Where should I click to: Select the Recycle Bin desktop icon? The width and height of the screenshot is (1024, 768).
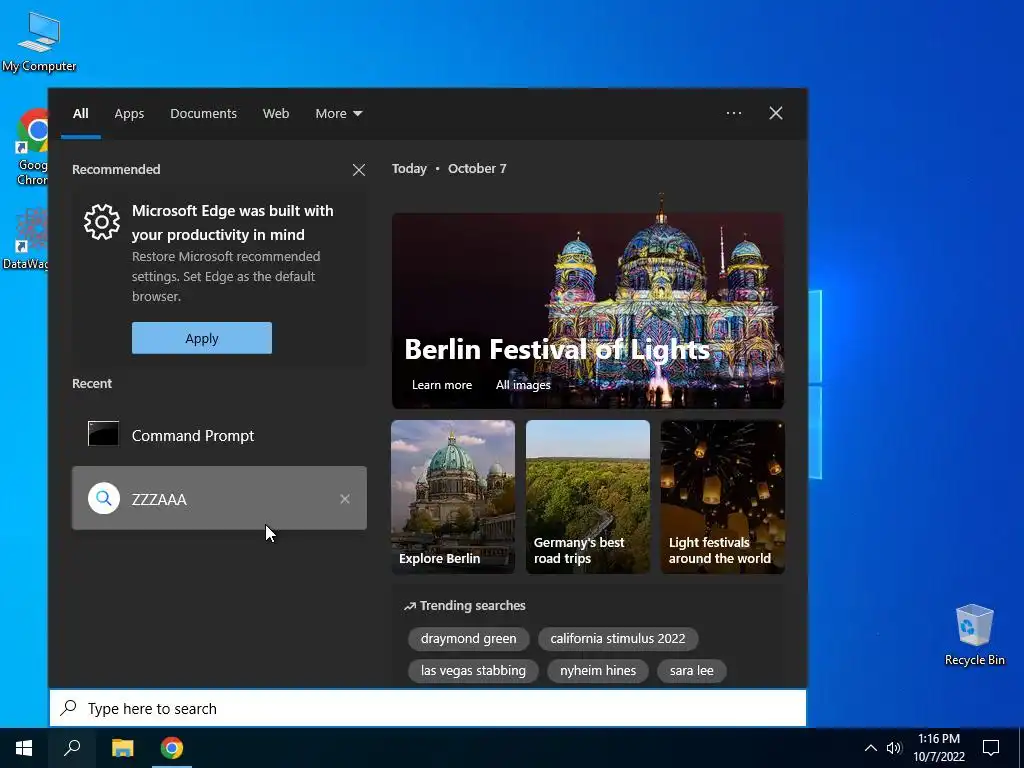(974, 635)
